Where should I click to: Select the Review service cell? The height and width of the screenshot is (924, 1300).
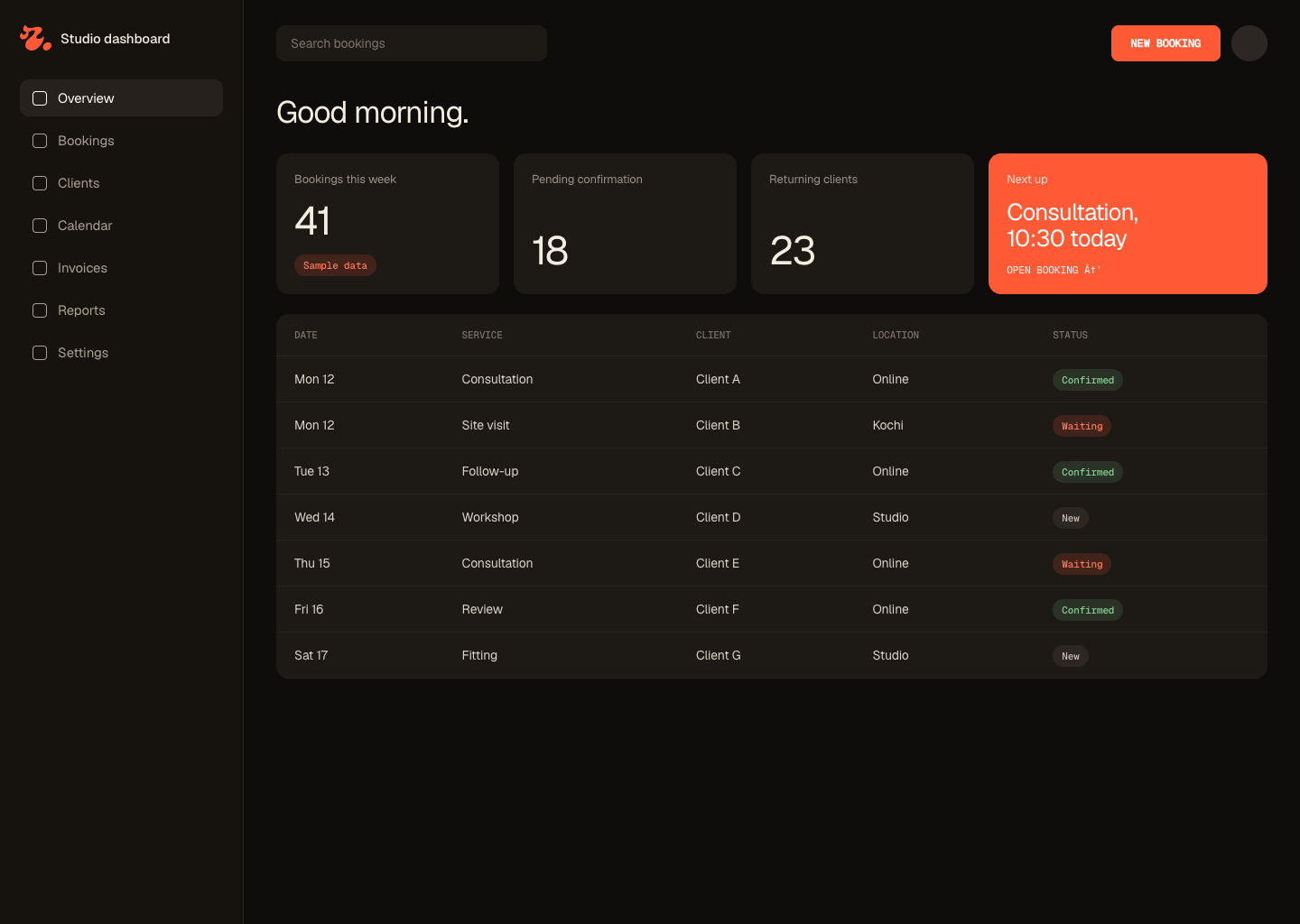pos(482,609)
